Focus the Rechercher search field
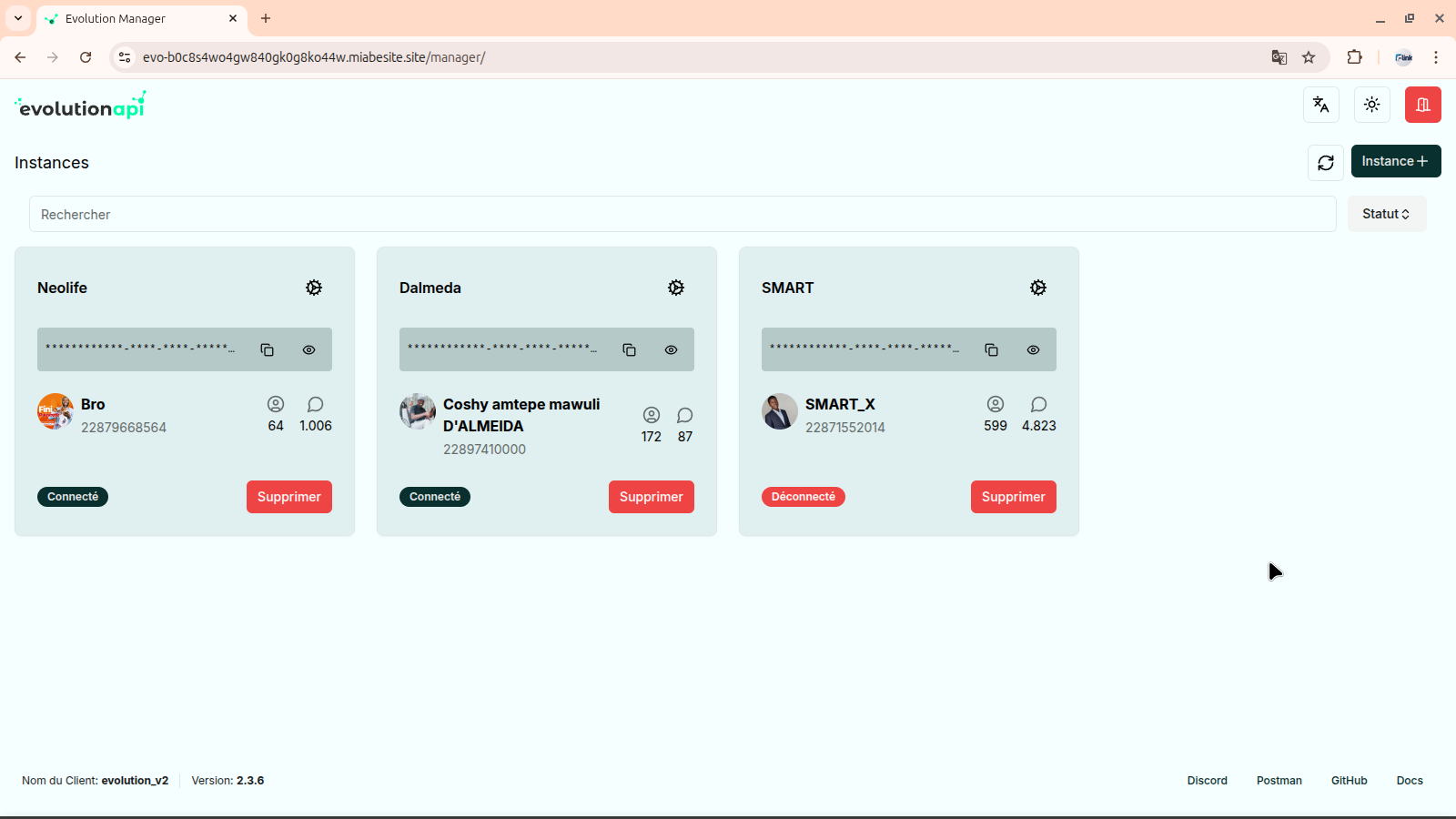 pos(682,215)
